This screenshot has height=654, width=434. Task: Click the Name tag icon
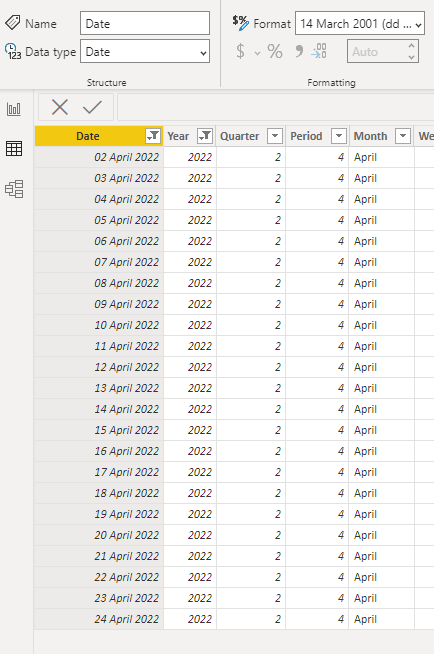(x=13, y=23)
